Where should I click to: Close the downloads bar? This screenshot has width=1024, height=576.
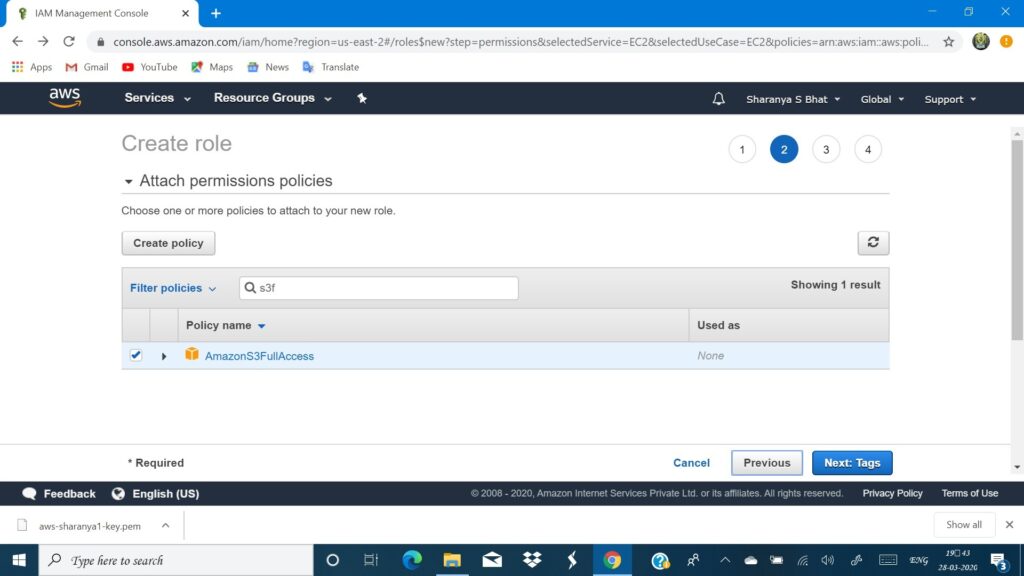click(x=1009, y=524)
